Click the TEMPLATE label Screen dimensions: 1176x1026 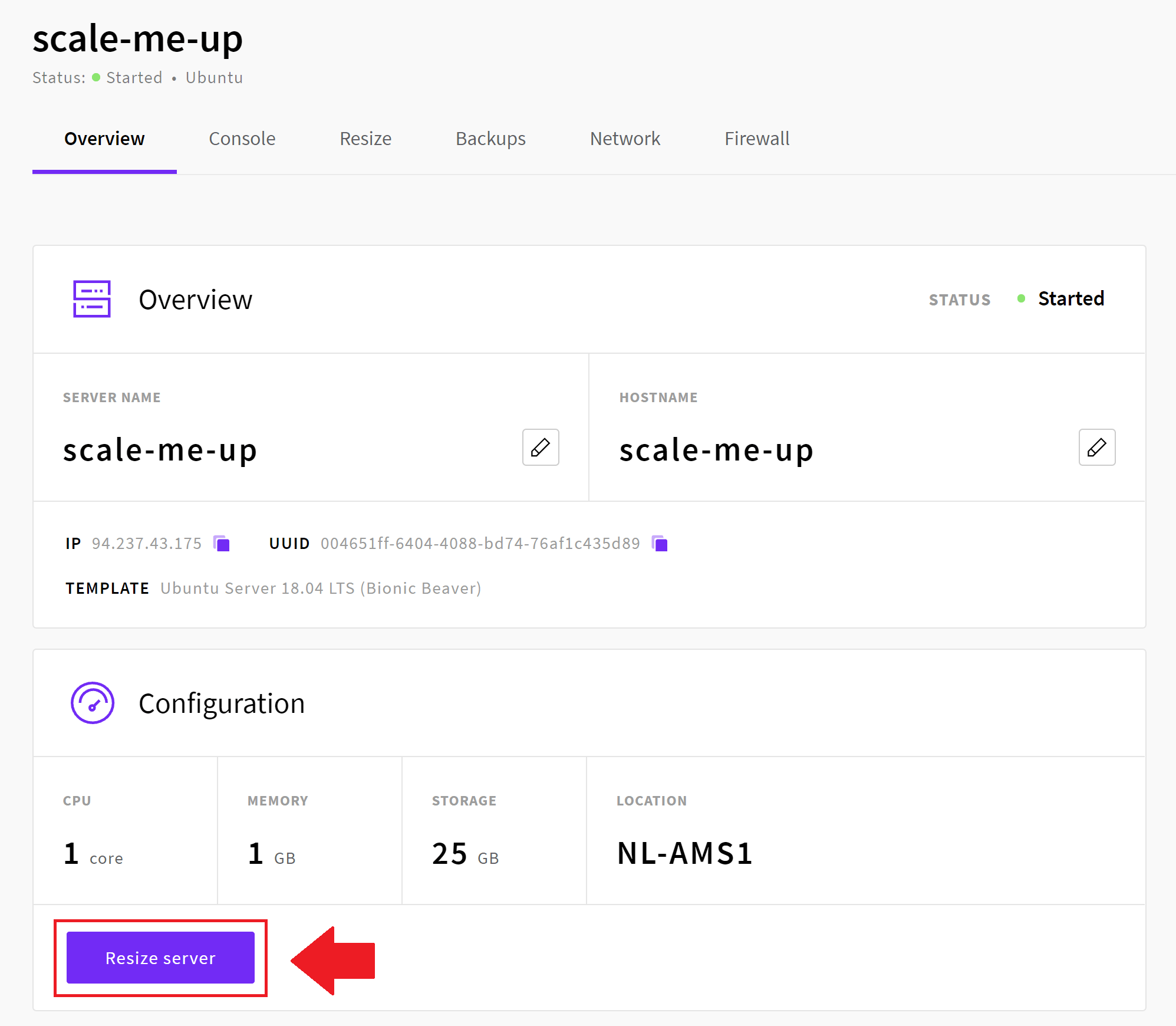[x=107, y=588]
